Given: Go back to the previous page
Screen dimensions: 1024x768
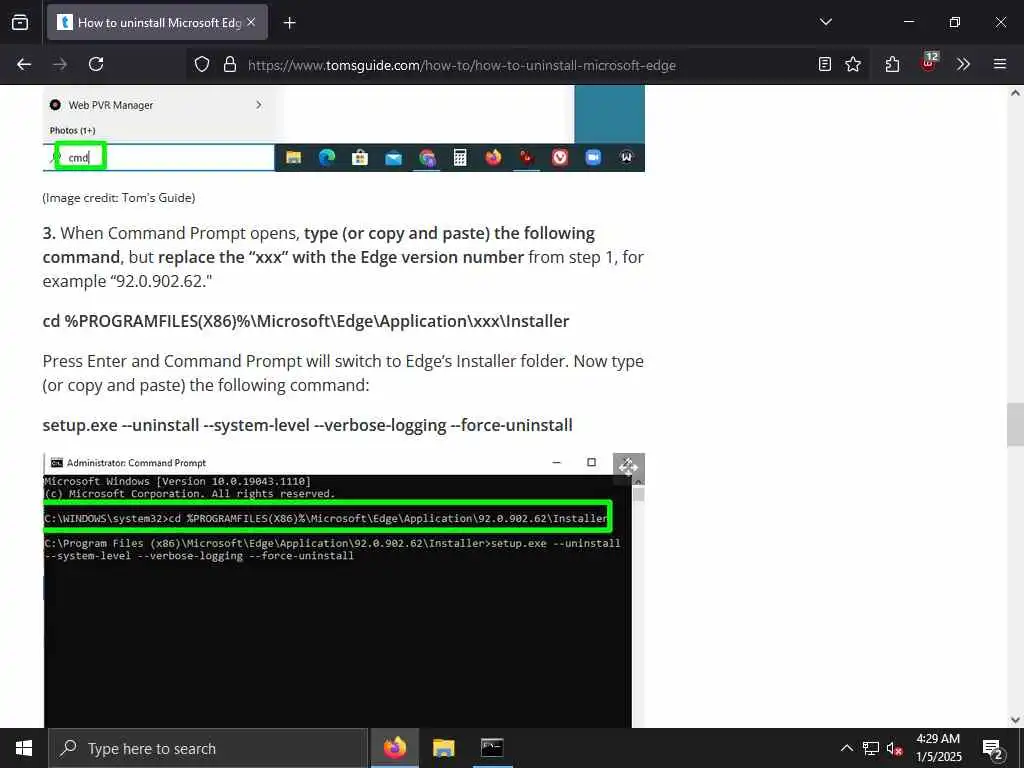Looking at the screenshot, I should pyautogui.click(x=24, y=64).
